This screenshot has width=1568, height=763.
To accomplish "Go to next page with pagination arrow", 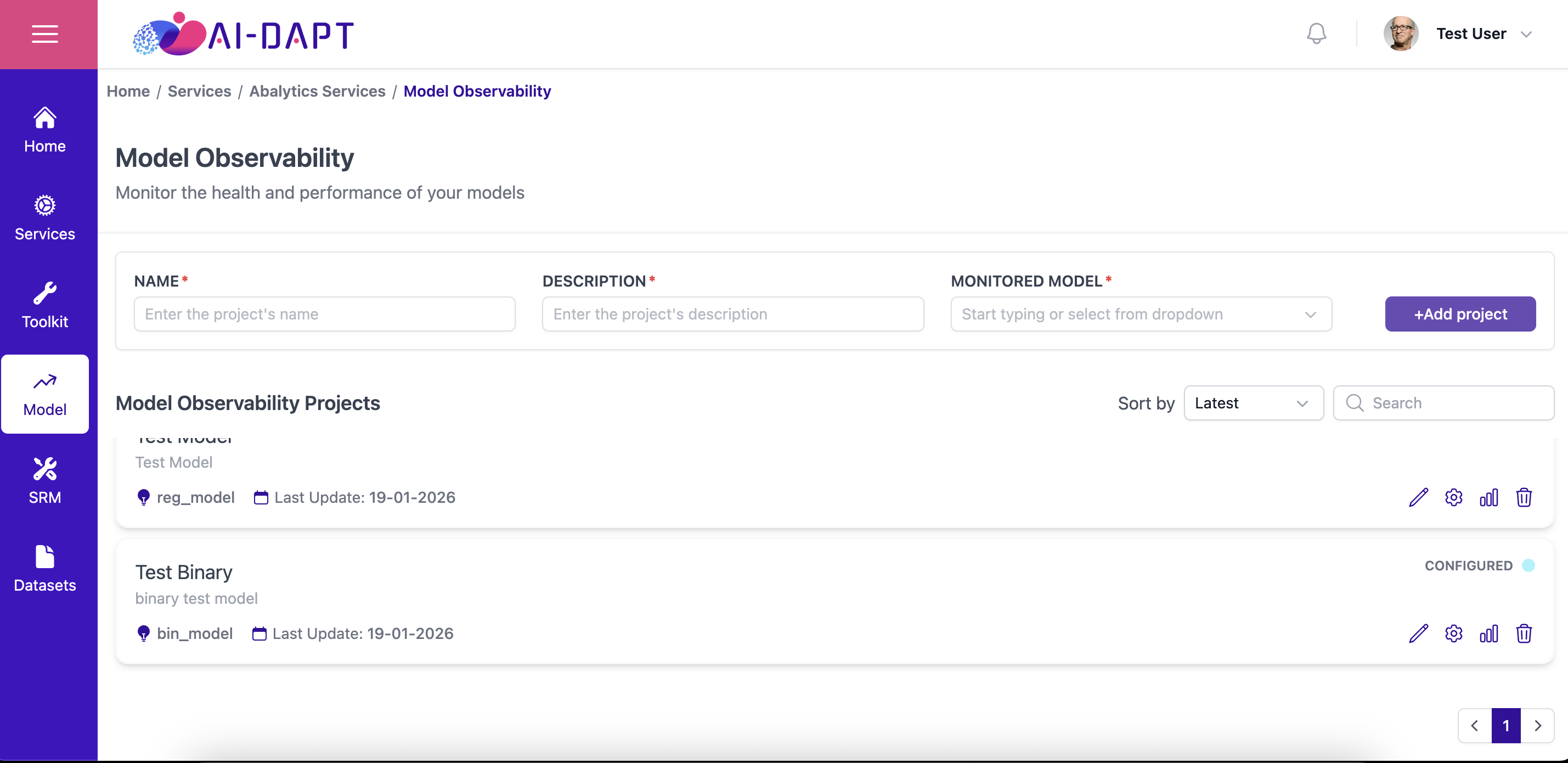I will coord(1538,726).
